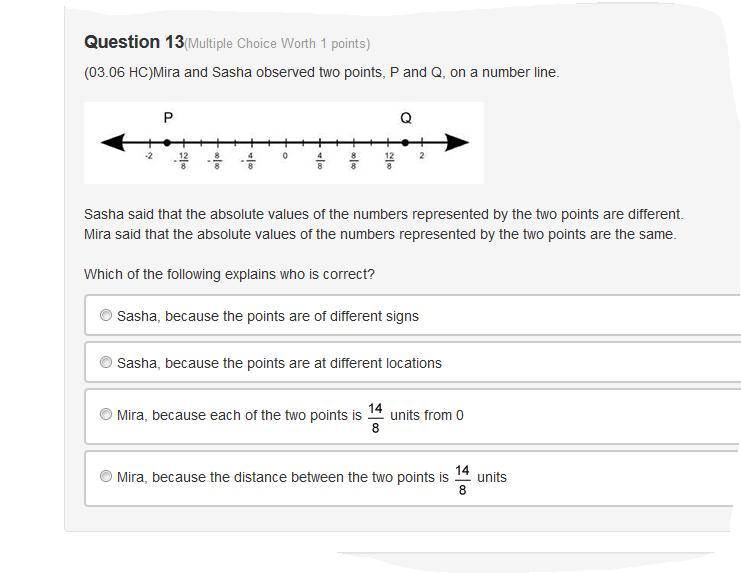Choose radio for Mira, 14/8 units from 0
Screen dimensions: 741x573
pos(106,414)
